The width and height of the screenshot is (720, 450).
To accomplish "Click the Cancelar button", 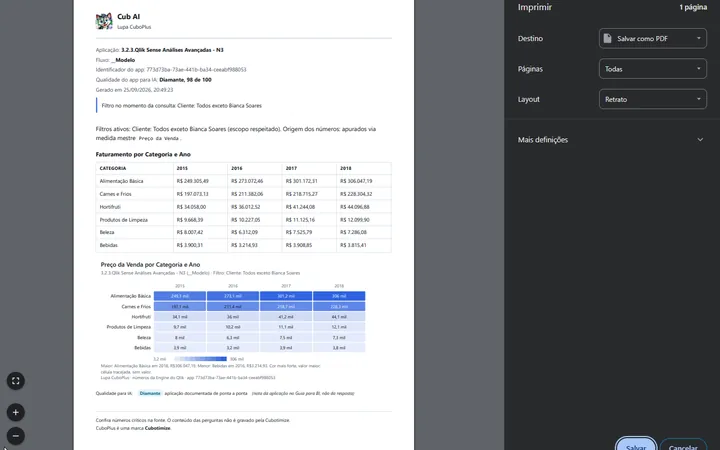I will pyautogui.click(x=683, y=444).
